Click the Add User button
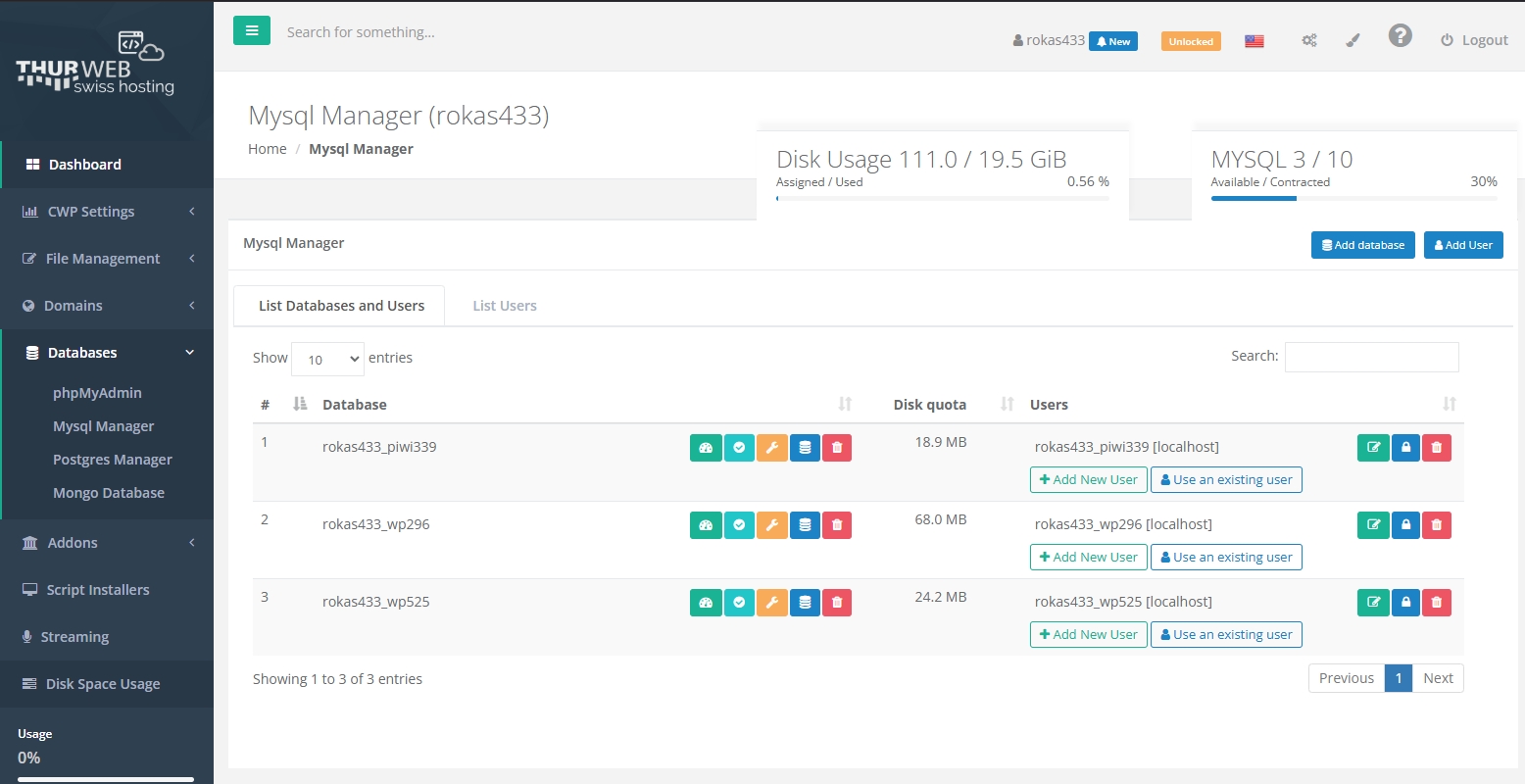Screen dimensions: 1525x784 [x=1463, y=245]
